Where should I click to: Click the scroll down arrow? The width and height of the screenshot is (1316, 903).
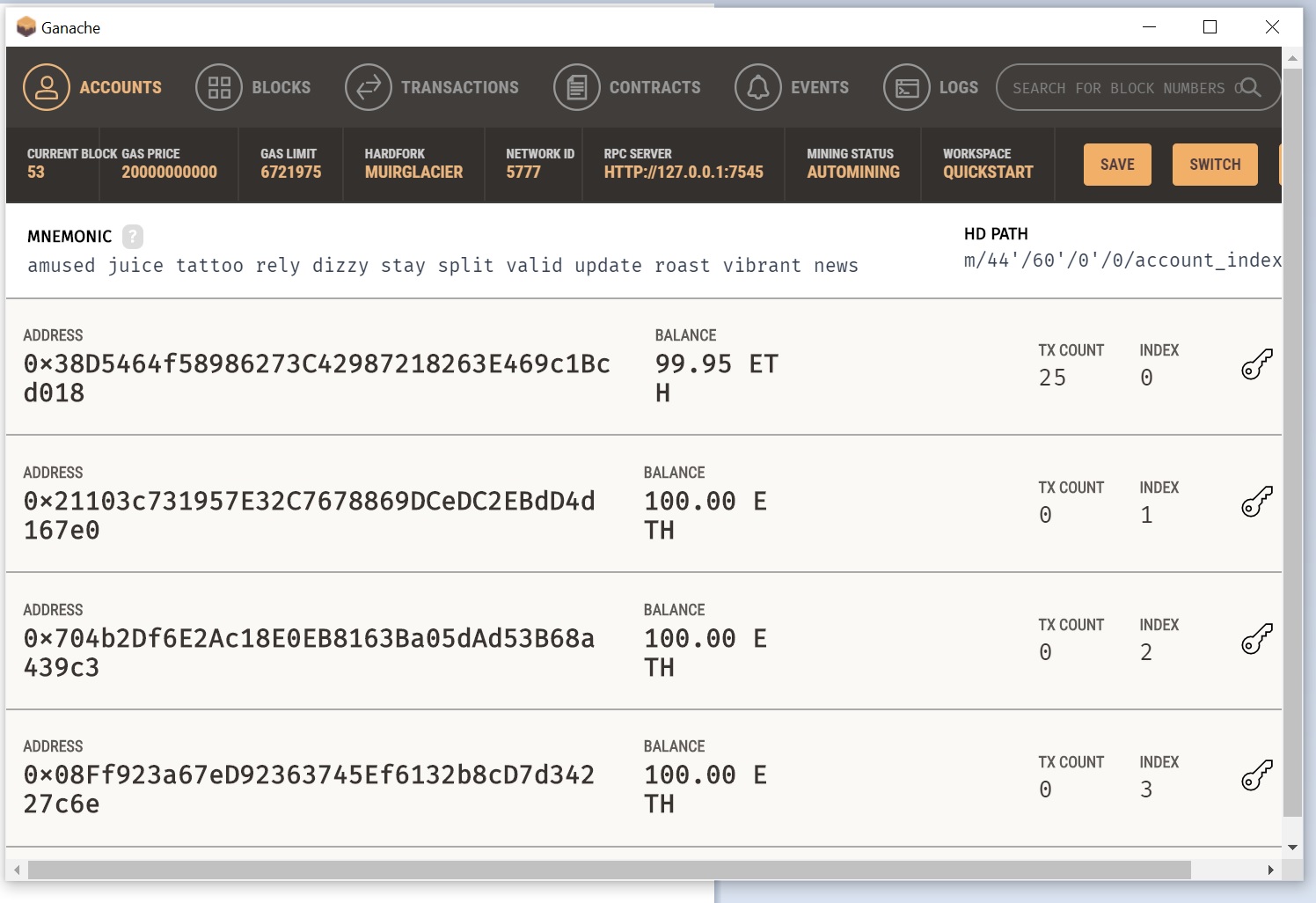[1292, 848]
